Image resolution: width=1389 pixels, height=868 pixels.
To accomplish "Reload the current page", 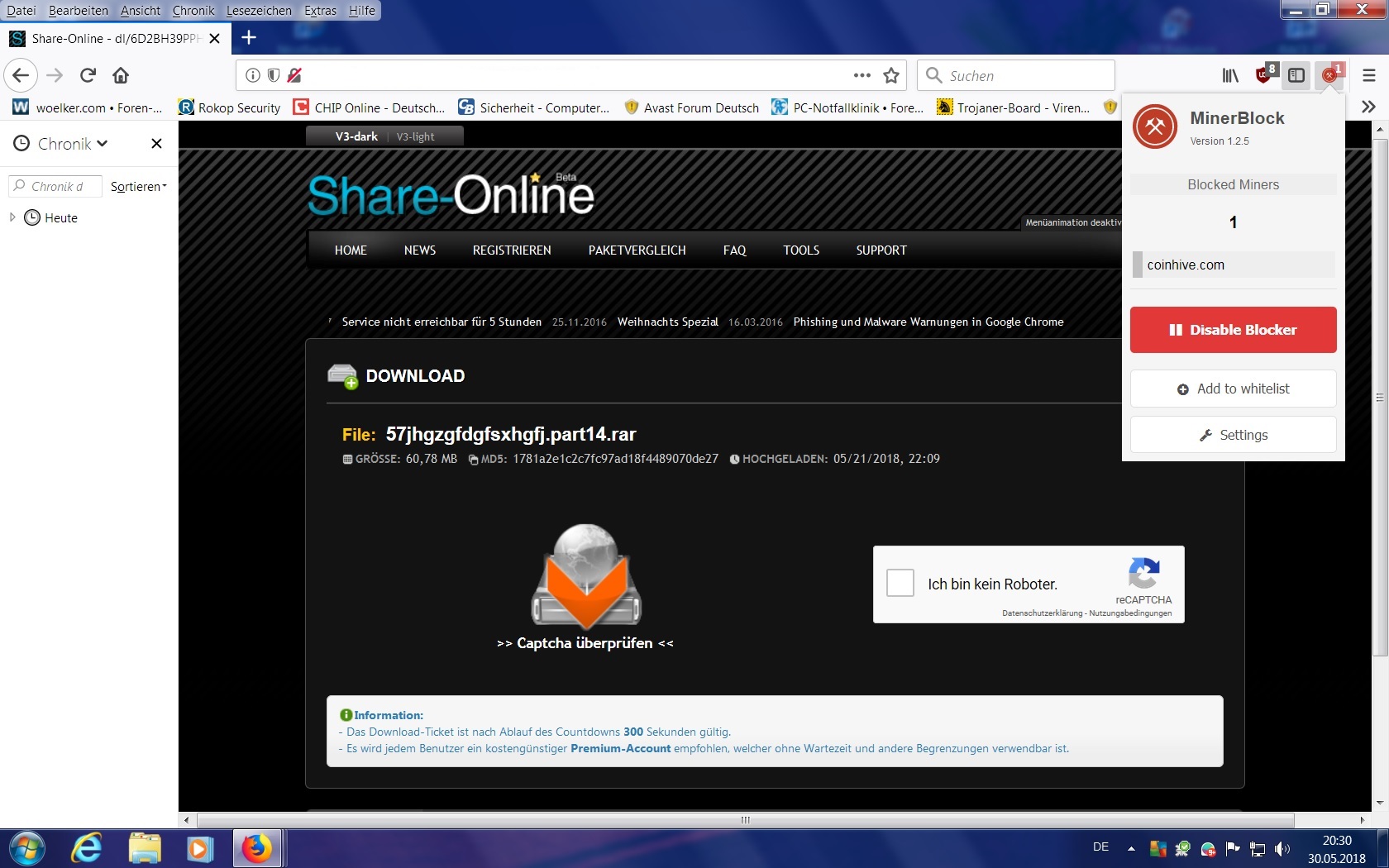I will pos(88,75).
